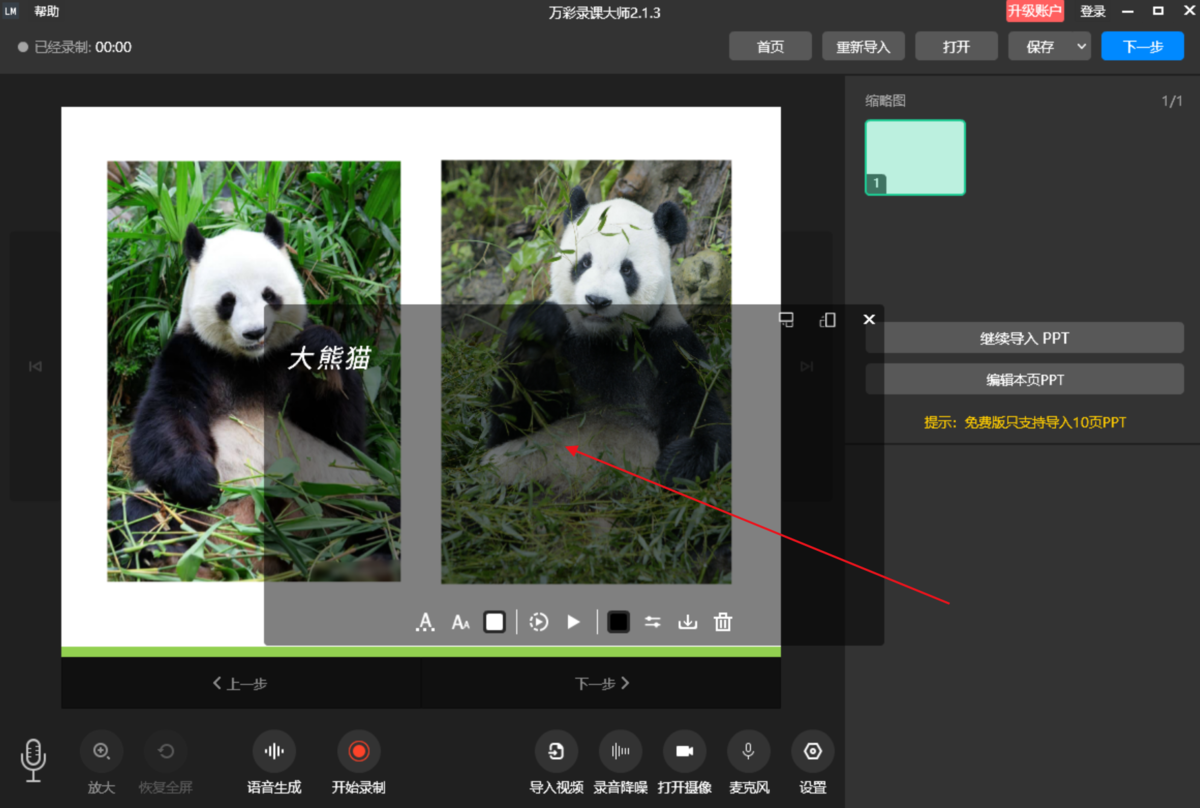
Task: Toggle the 打开摄像 camera button
Action: tap(684, 752)
